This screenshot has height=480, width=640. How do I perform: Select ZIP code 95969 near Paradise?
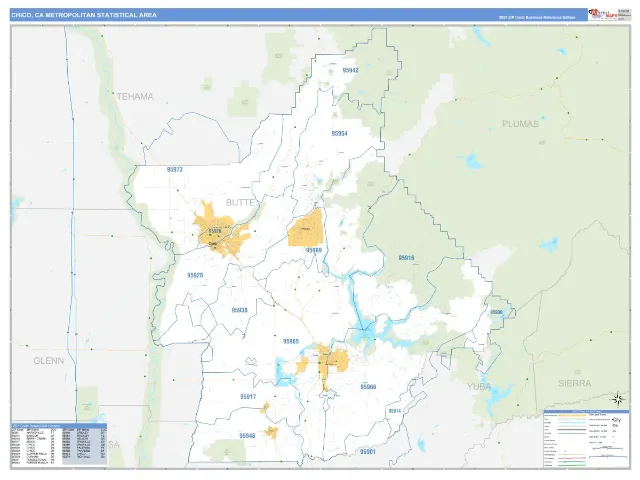314,250
